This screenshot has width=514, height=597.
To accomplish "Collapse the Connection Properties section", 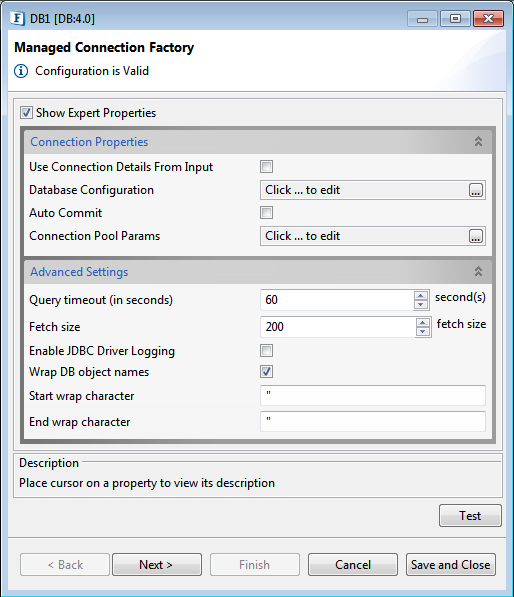I will click(x=478, y=142).
